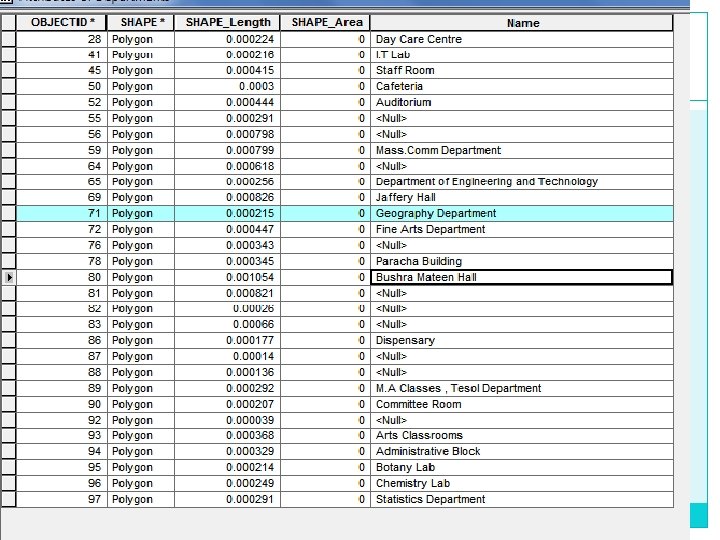The image size is (720, 540).
Task: Click the 'Mass.Comm Department' cell
Action: [522, 150]
